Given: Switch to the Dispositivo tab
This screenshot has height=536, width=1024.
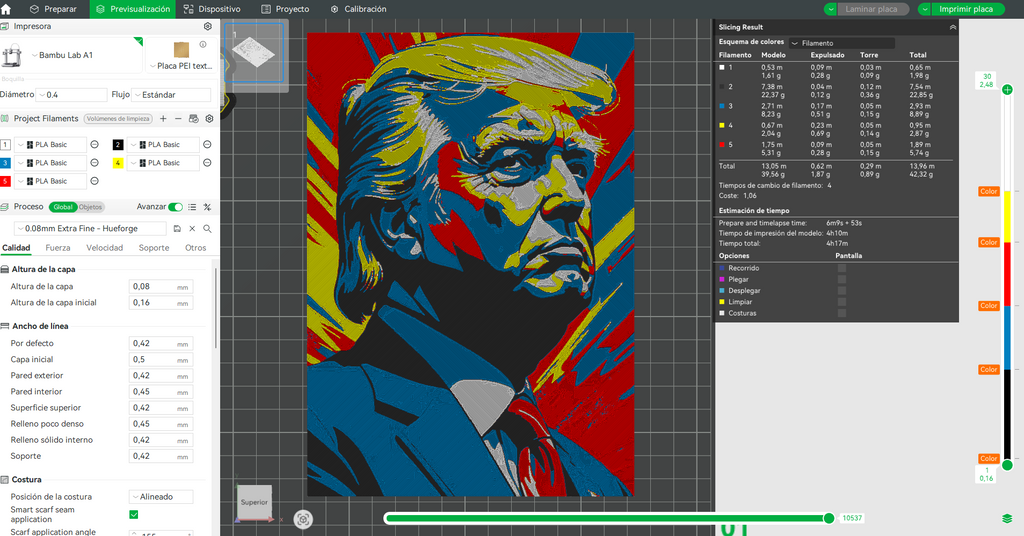Looking at the screenshot, I should click(212, 9).
